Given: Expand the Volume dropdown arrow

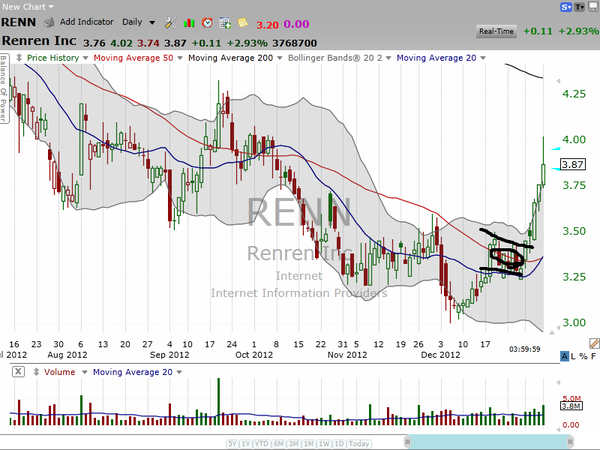Looking at the screenshot, I should (x=85, y=372).
